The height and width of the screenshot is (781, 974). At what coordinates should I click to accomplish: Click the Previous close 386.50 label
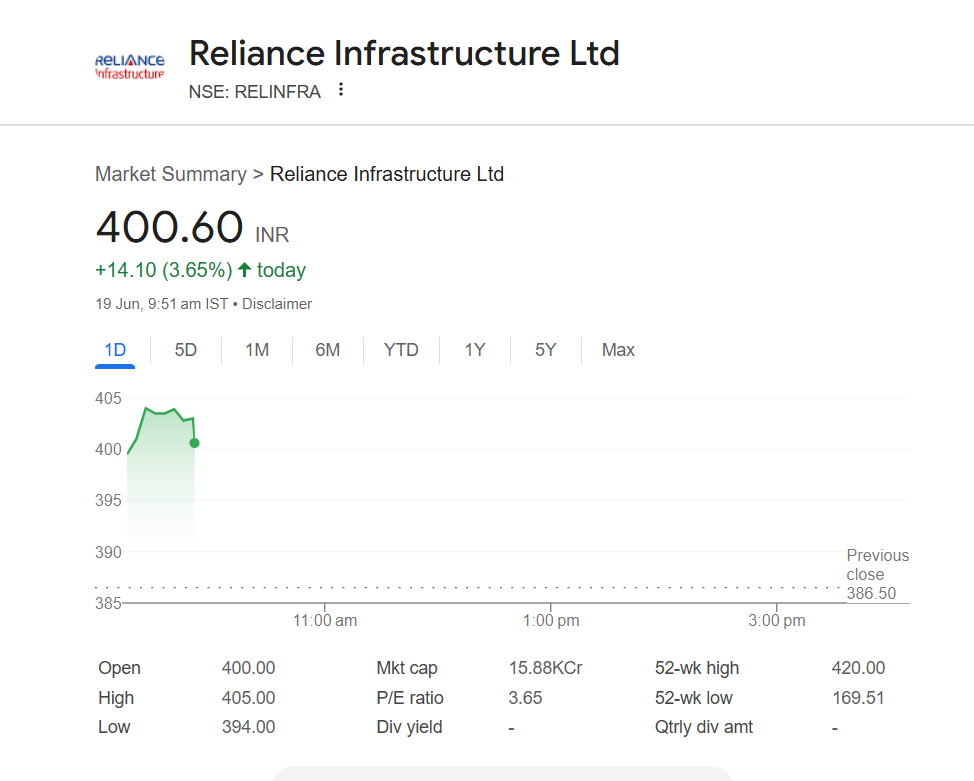[877, 574]
